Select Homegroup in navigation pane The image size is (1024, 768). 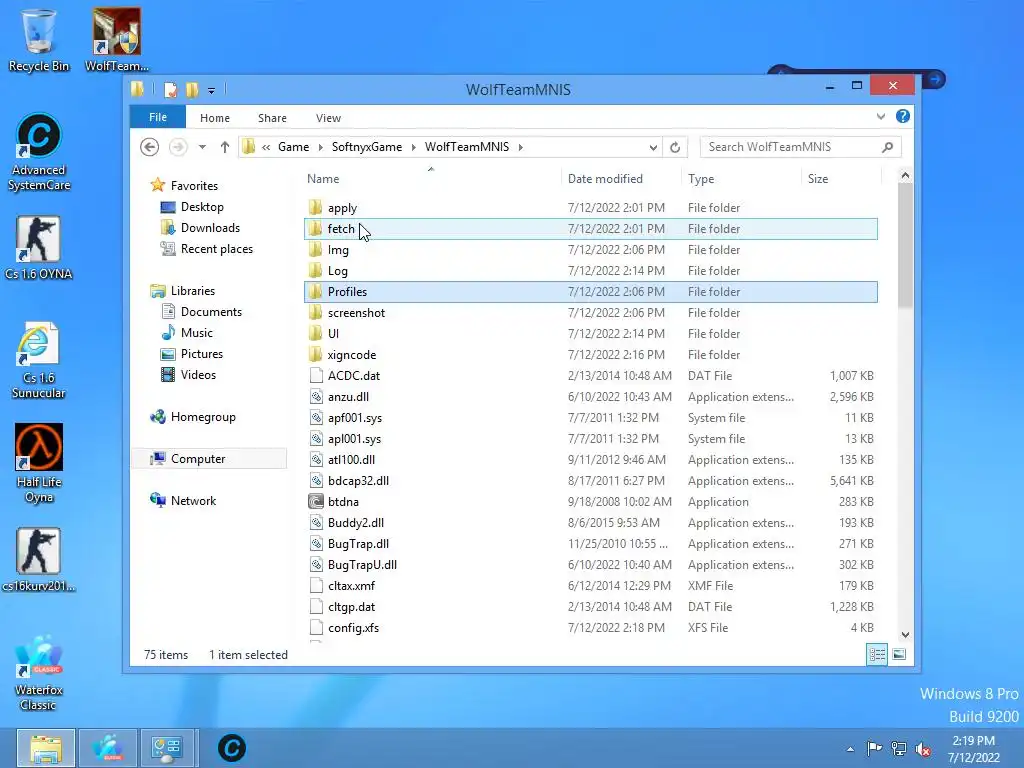point(202,417)
